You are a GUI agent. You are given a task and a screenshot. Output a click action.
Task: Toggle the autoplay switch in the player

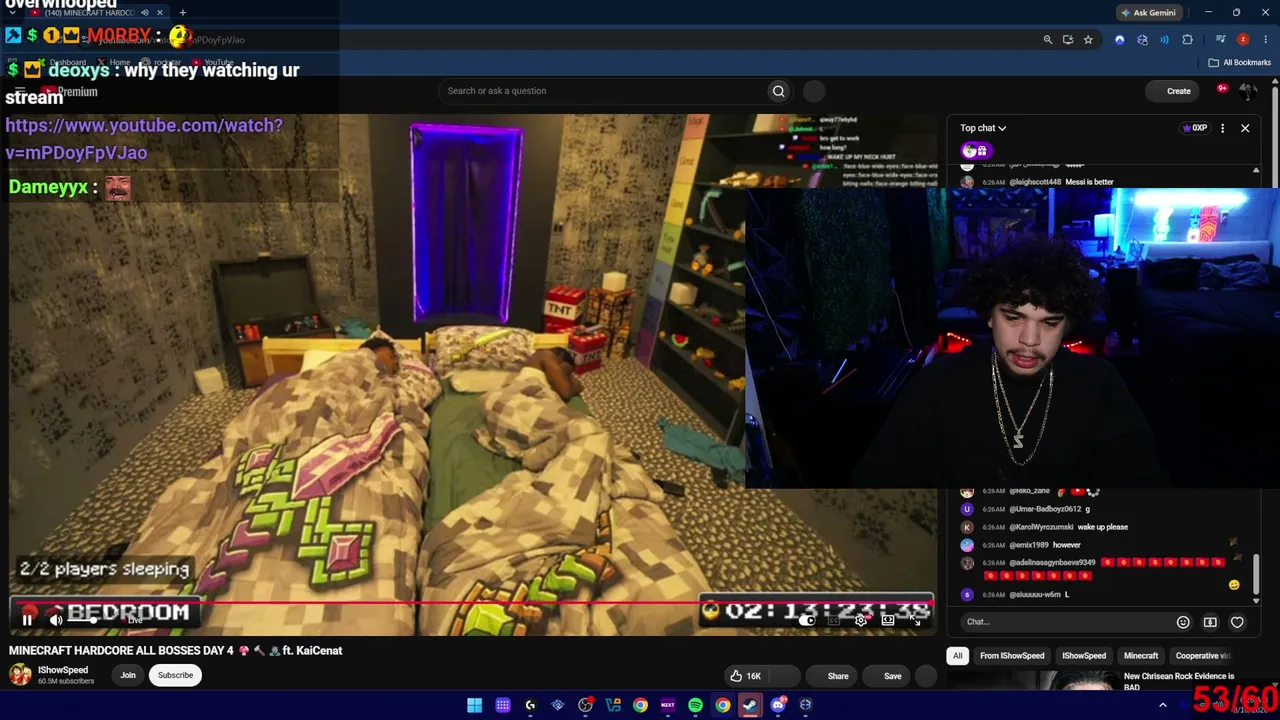coord(808,620)
